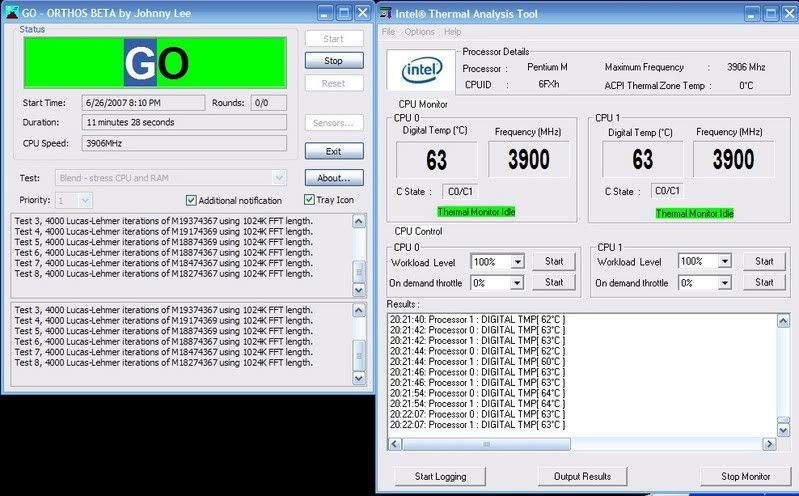This screenshot has height=496, width=799.
Task: Toggle the Tray Icon checkbox
Action: pos(309,199)
